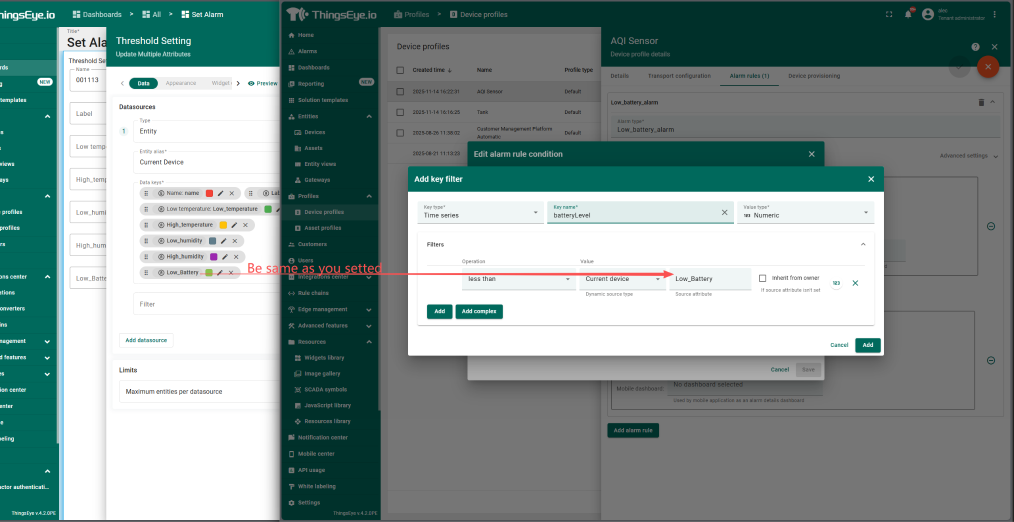
Task: Remove the 'less than' filter row
Action: (x=855, y=283)
